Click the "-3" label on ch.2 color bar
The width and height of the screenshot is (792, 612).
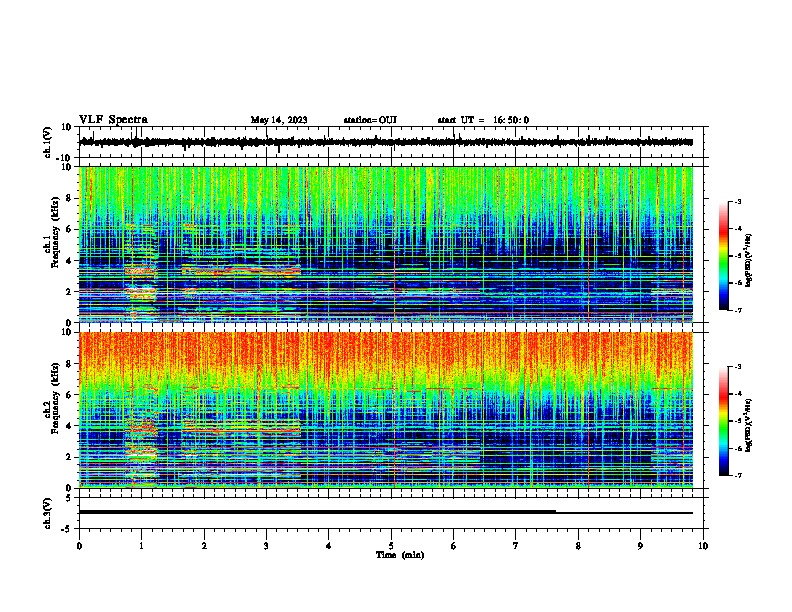tap(738, 367)
